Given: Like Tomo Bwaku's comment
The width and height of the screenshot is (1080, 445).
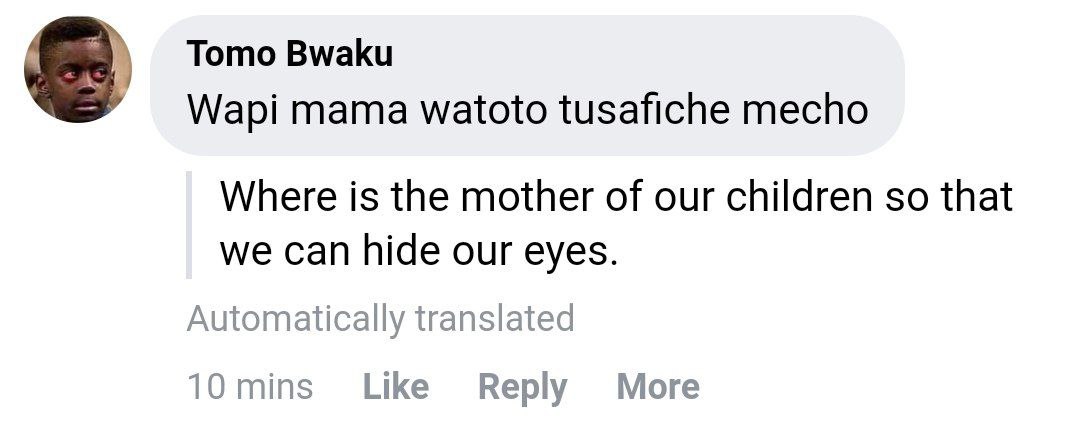Looking at the screenshot, I should (396, 386).
